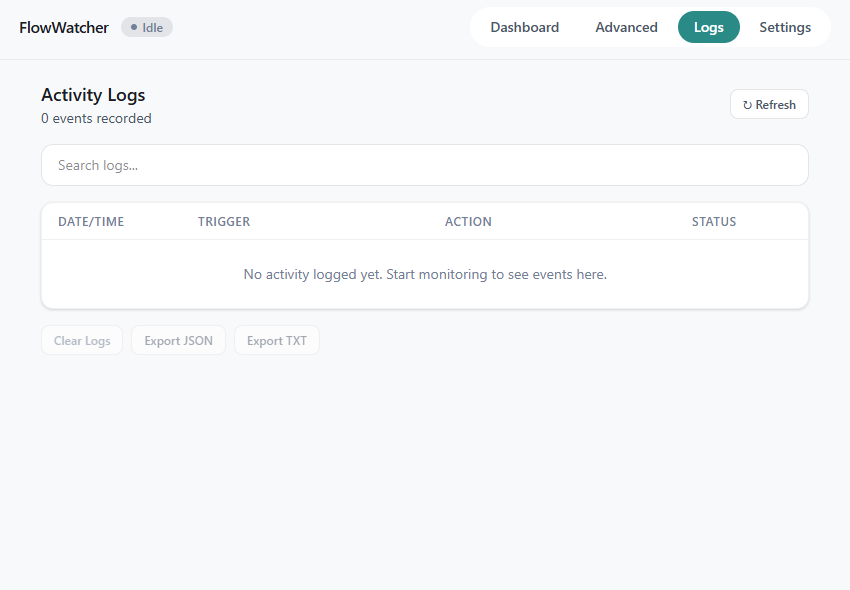Click the Idle status badge label
850x590 pixels.
[x=152, y=27]
